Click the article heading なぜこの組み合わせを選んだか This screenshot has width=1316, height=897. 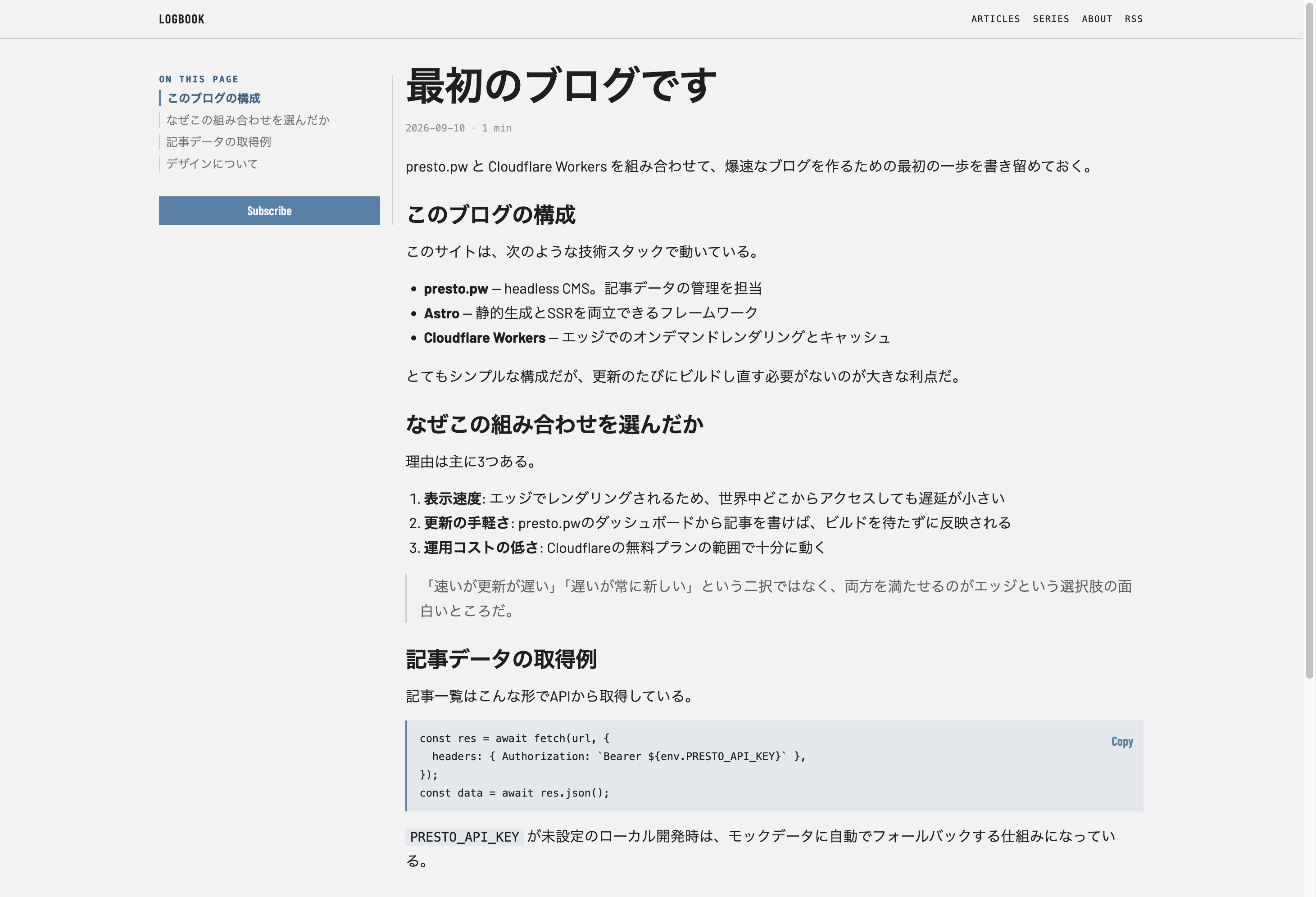pos(554,424)
